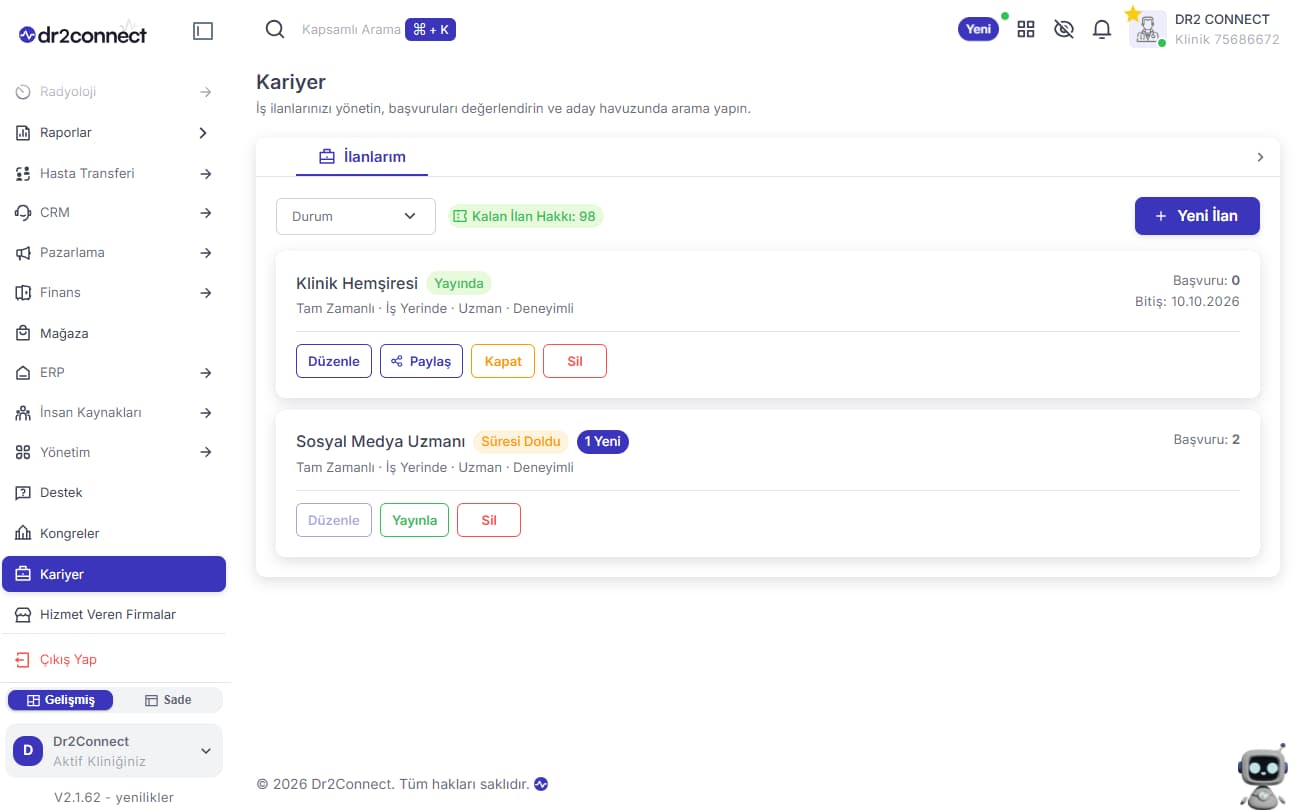Viewport: 1300px width, 810px height.
Task: Click the Yeni badge in header
Action: pyautogui.click(x=978, y=29)
